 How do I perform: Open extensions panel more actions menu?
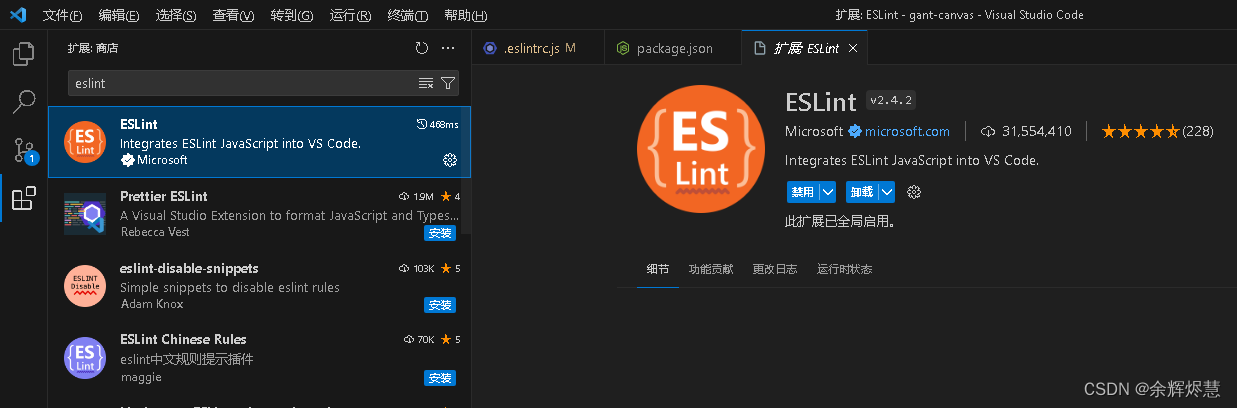click(448, 48)
